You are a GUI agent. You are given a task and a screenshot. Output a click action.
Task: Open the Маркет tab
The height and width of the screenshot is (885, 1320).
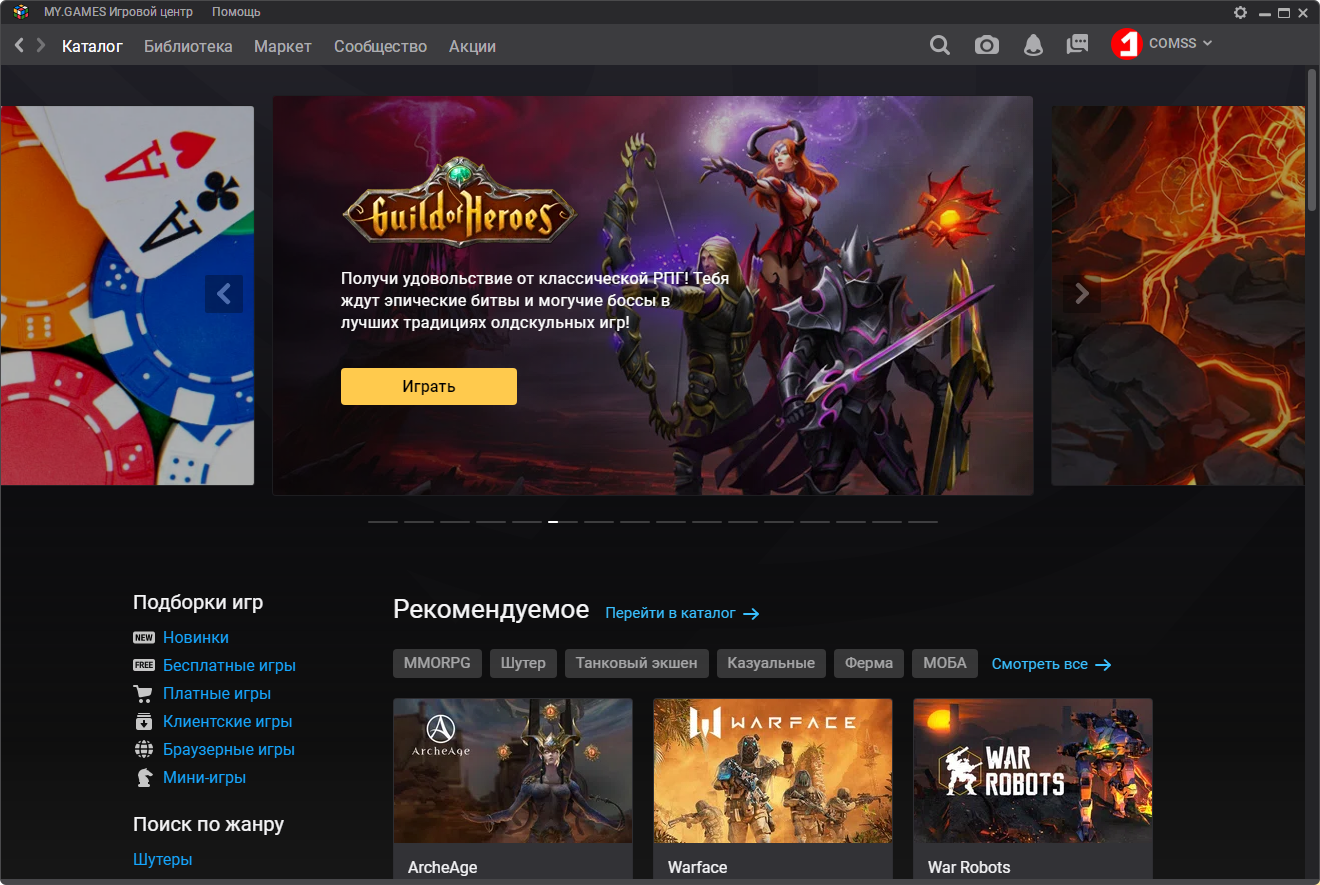tap(283, 46)
